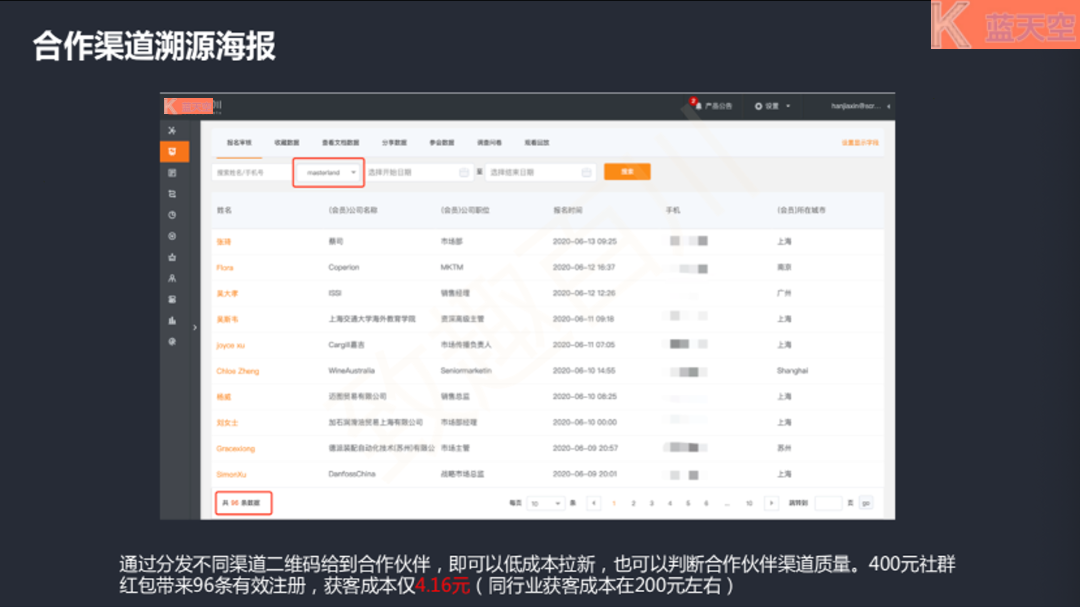The height and width of the screenshot is (607, 1080).
Task: Click the highlighted orange sidebar icon
Action: pos(174,152)
